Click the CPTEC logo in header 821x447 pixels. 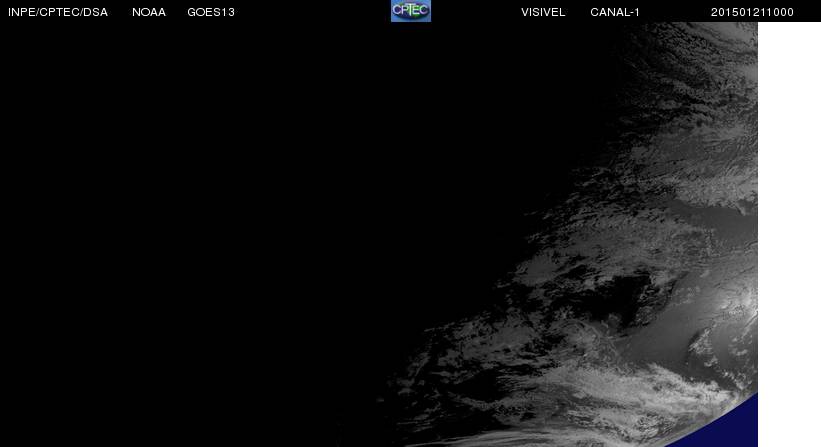[x=411, y=10]
